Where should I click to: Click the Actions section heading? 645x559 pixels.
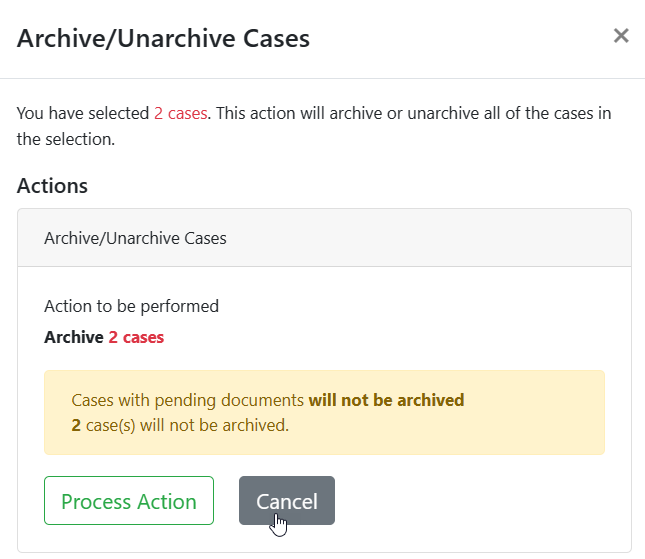pos(52,185)
